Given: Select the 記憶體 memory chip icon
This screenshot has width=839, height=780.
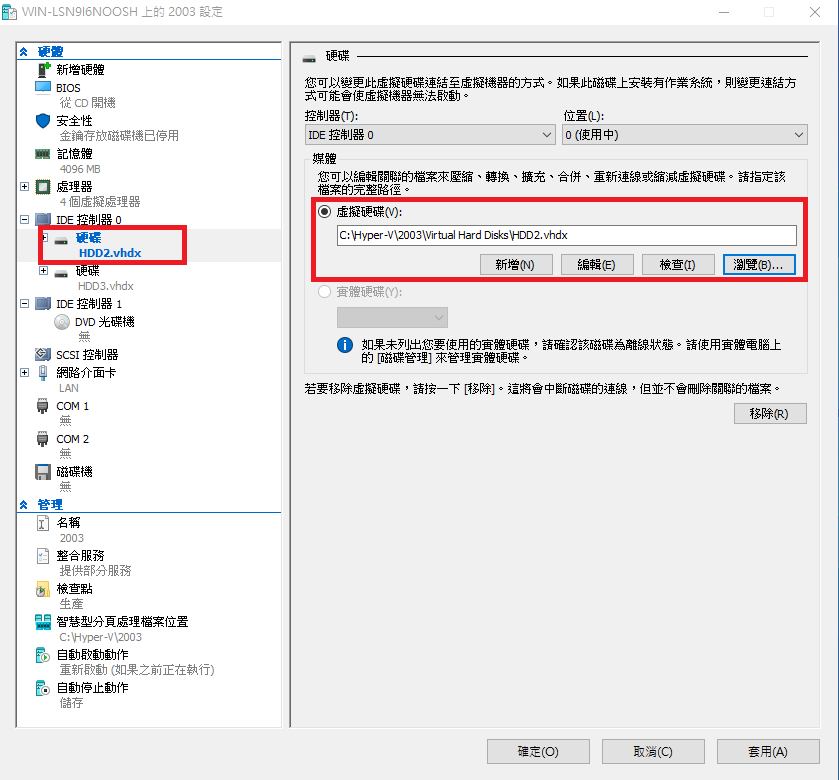Looking at the screenshot, I should [x=43, y=154].
